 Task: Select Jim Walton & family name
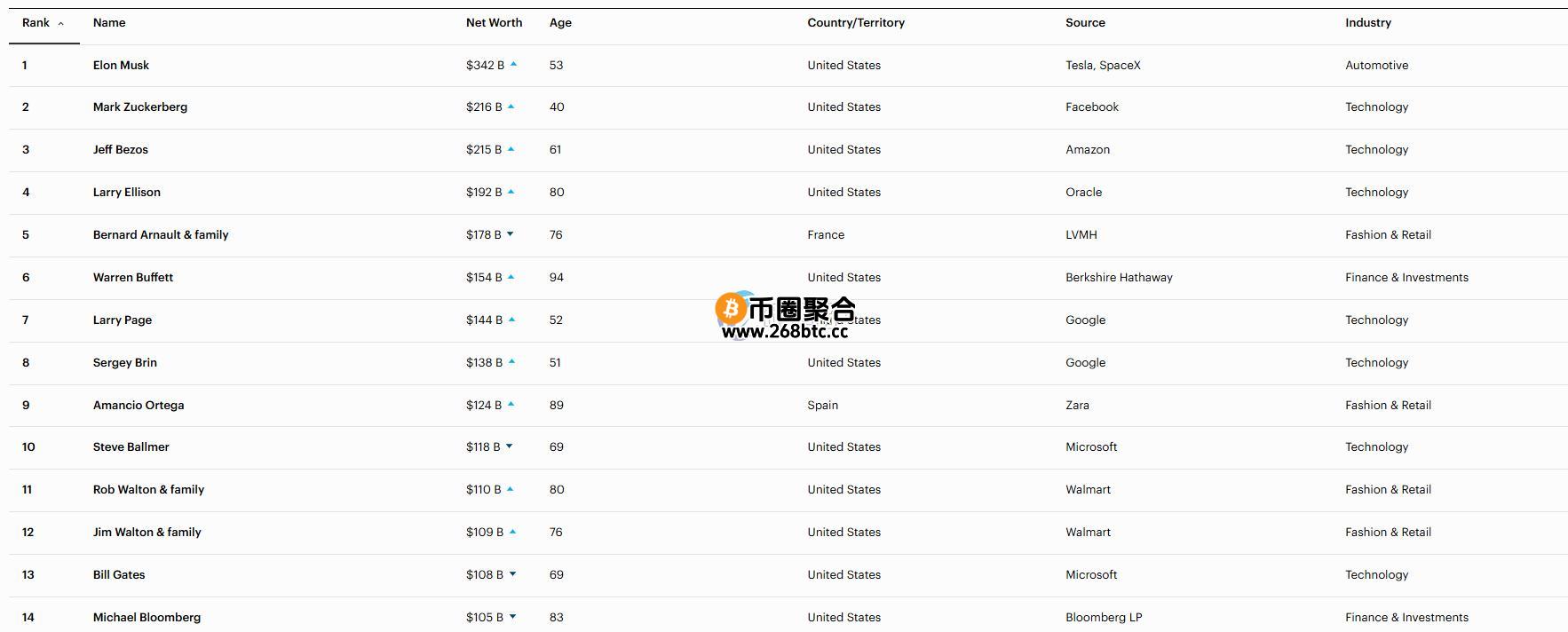pos(147,533)
